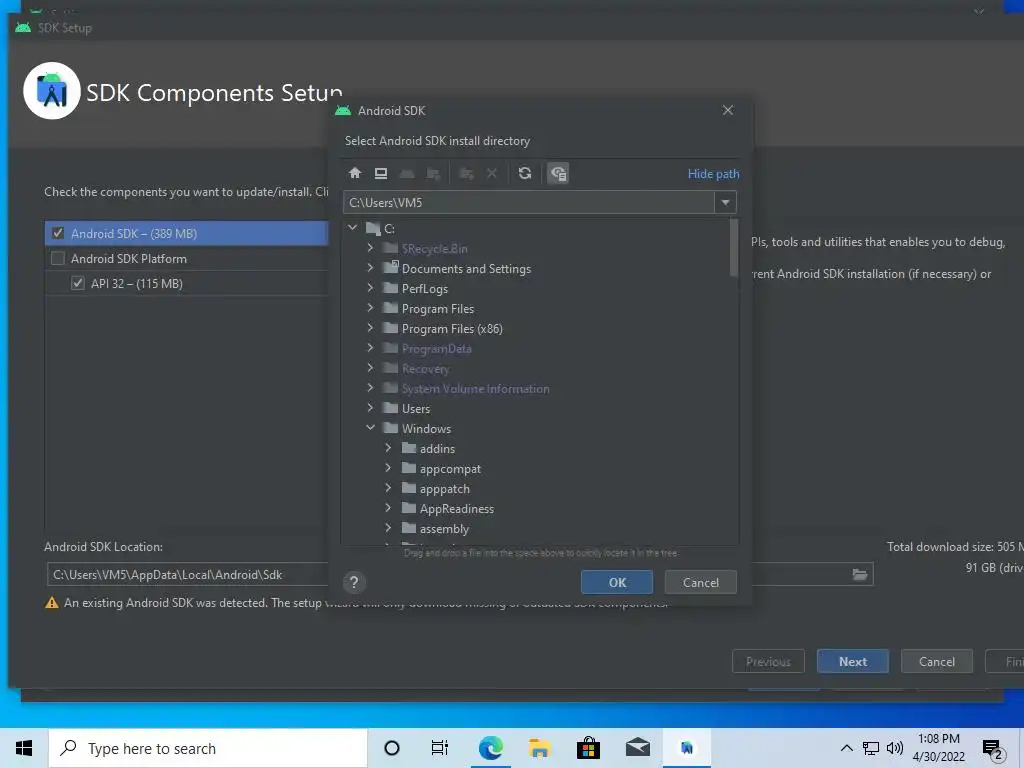Viewport: 1024px width, 768px height.
Task: Open Cortana circle icon on taskbar
Action: point(392,748)
